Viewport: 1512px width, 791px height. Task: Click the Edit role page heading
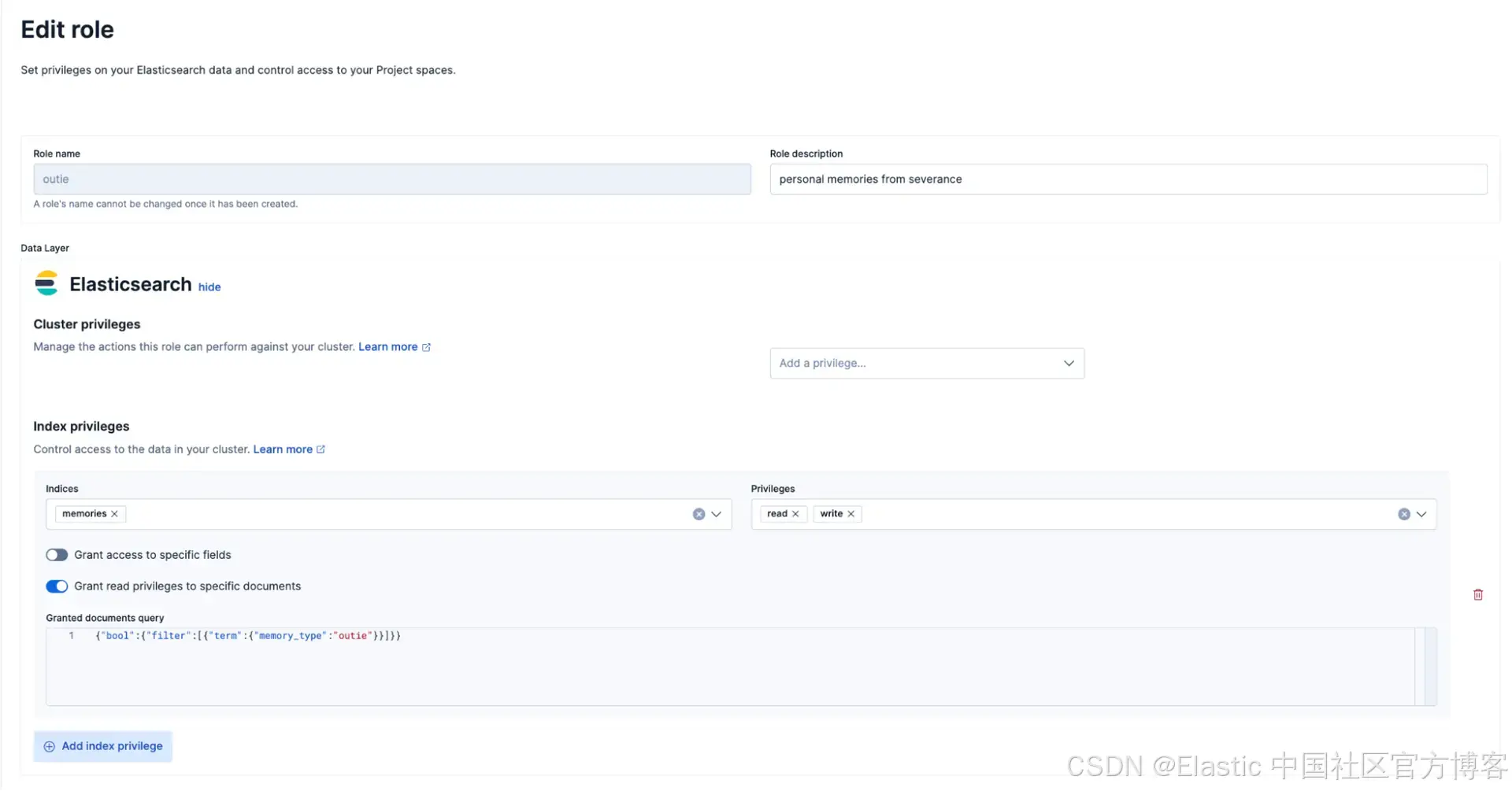tap(68, 30)
